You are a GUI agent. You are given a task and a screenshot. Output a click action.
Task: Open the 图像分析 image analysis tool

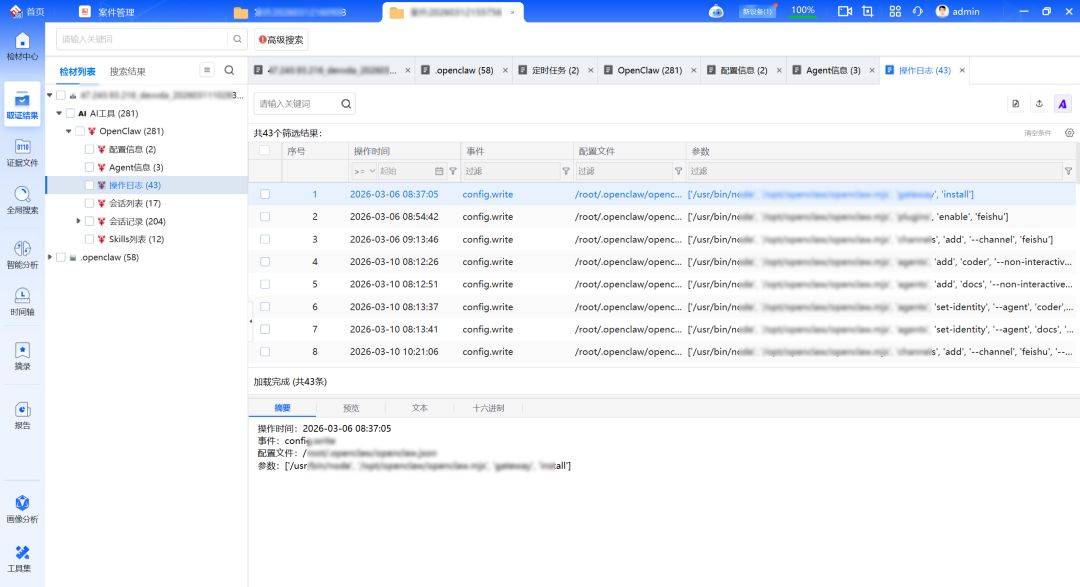point(22,509)
